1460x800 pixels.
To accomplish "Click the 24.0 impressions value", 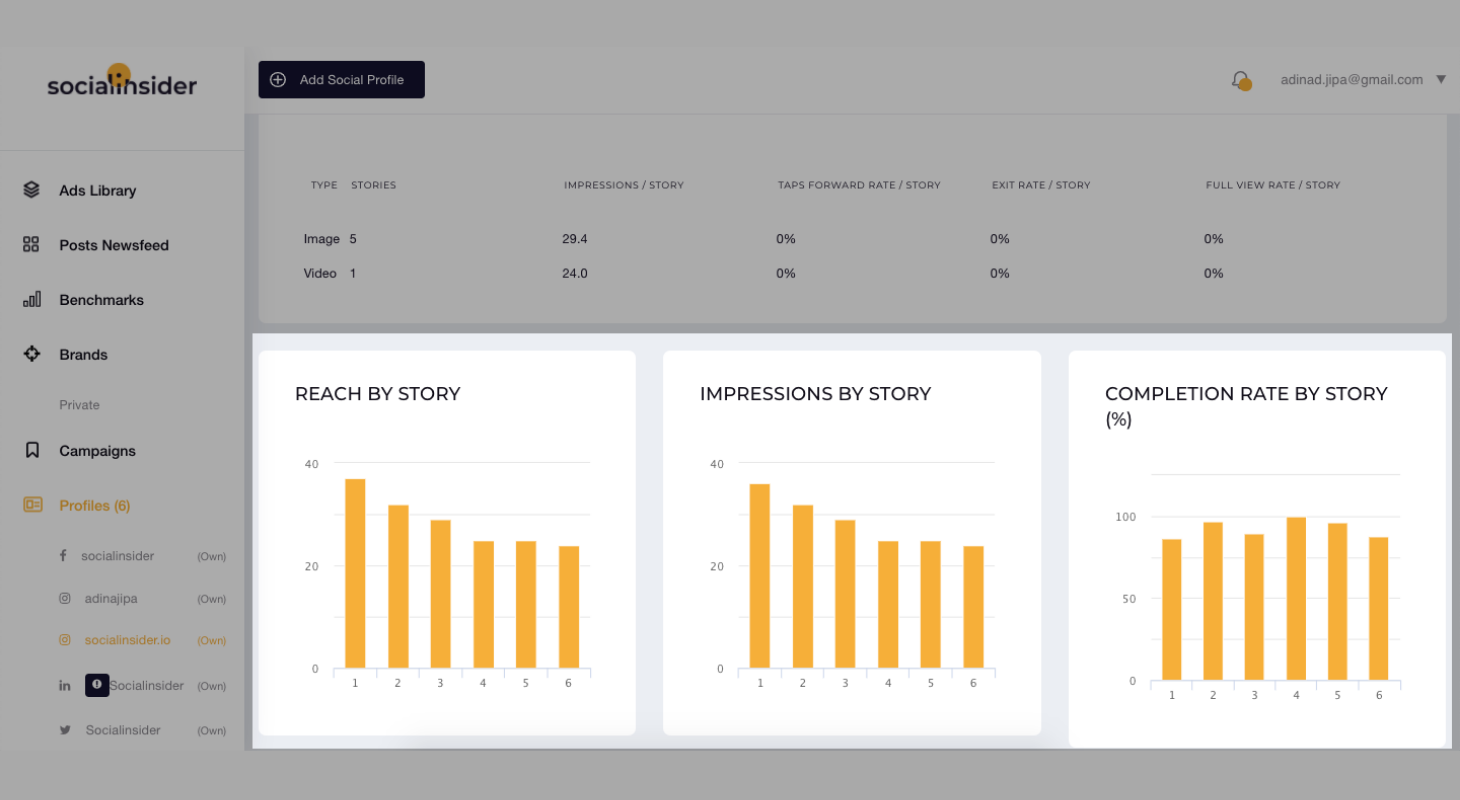I will (x=575, y=273).
